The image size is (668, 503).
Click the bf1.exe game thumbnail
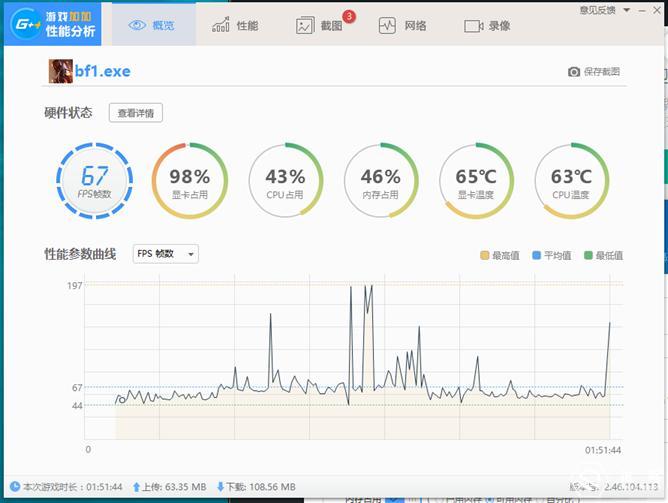pyautogui.click(x=60, y=71)
